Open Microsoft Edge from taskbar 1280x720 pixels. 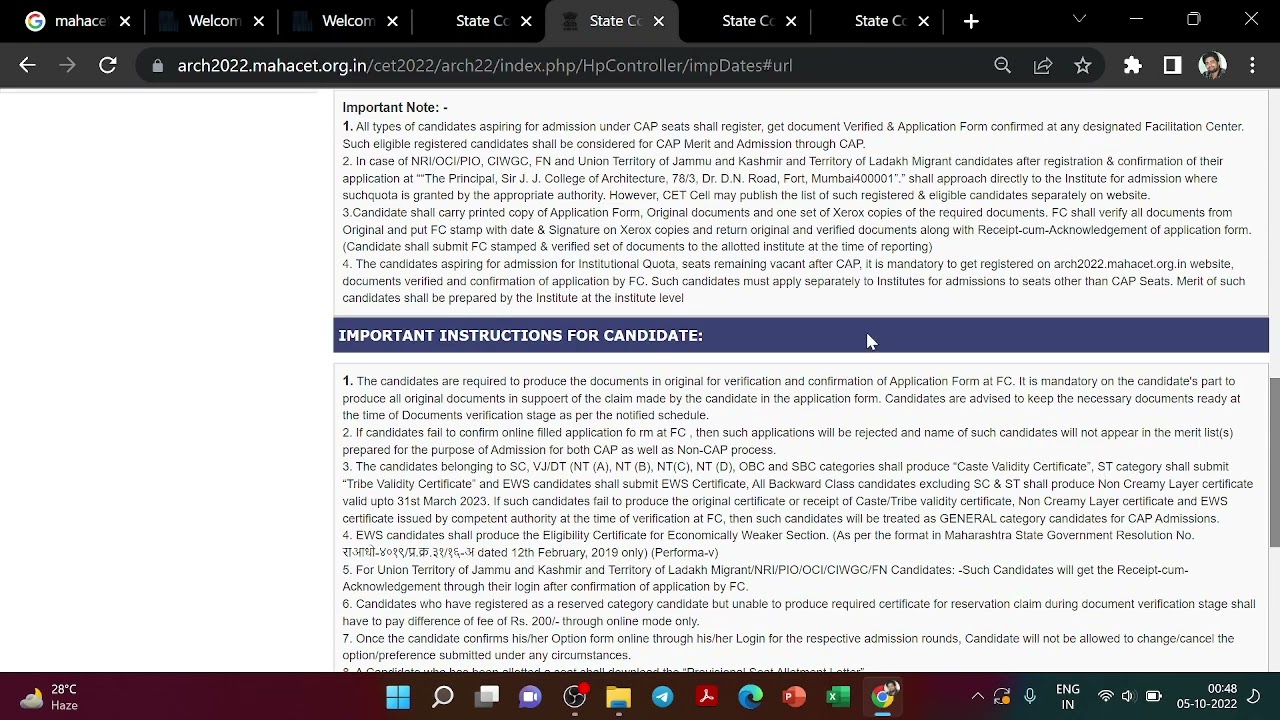click(750, 697)
